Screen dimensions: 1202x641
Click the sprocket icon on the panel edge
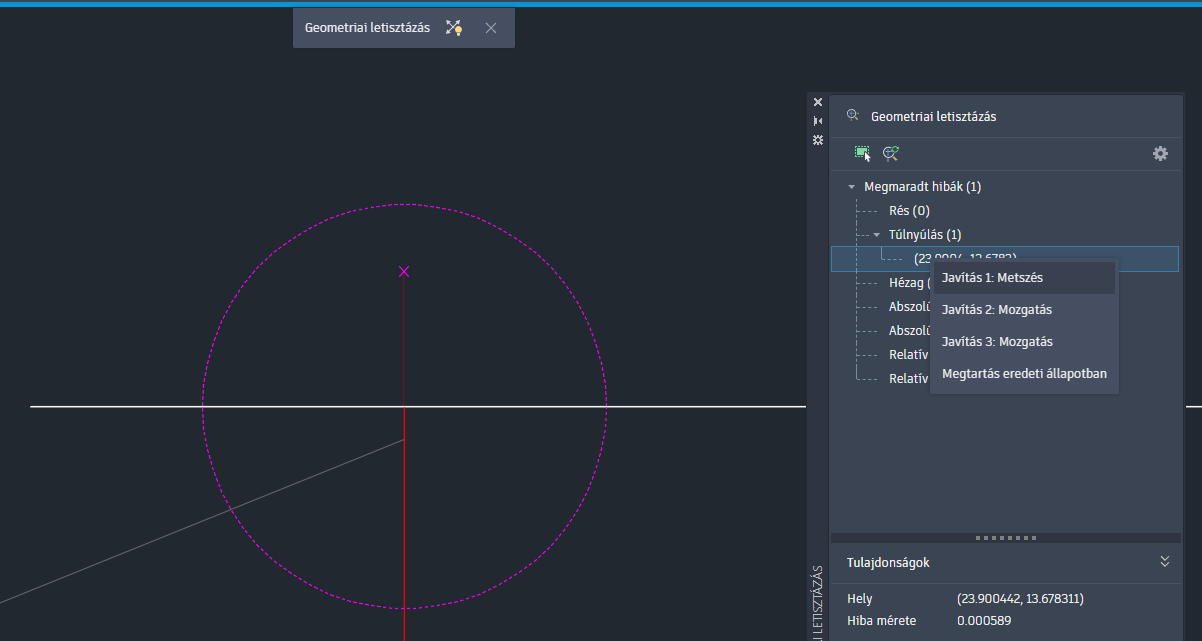pos(818,140)
